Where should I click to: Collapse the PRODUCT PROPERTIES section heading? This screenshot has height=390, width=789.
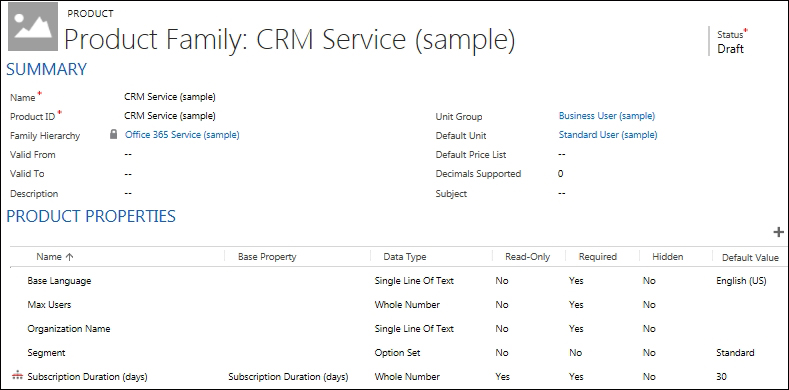point(91,216)
